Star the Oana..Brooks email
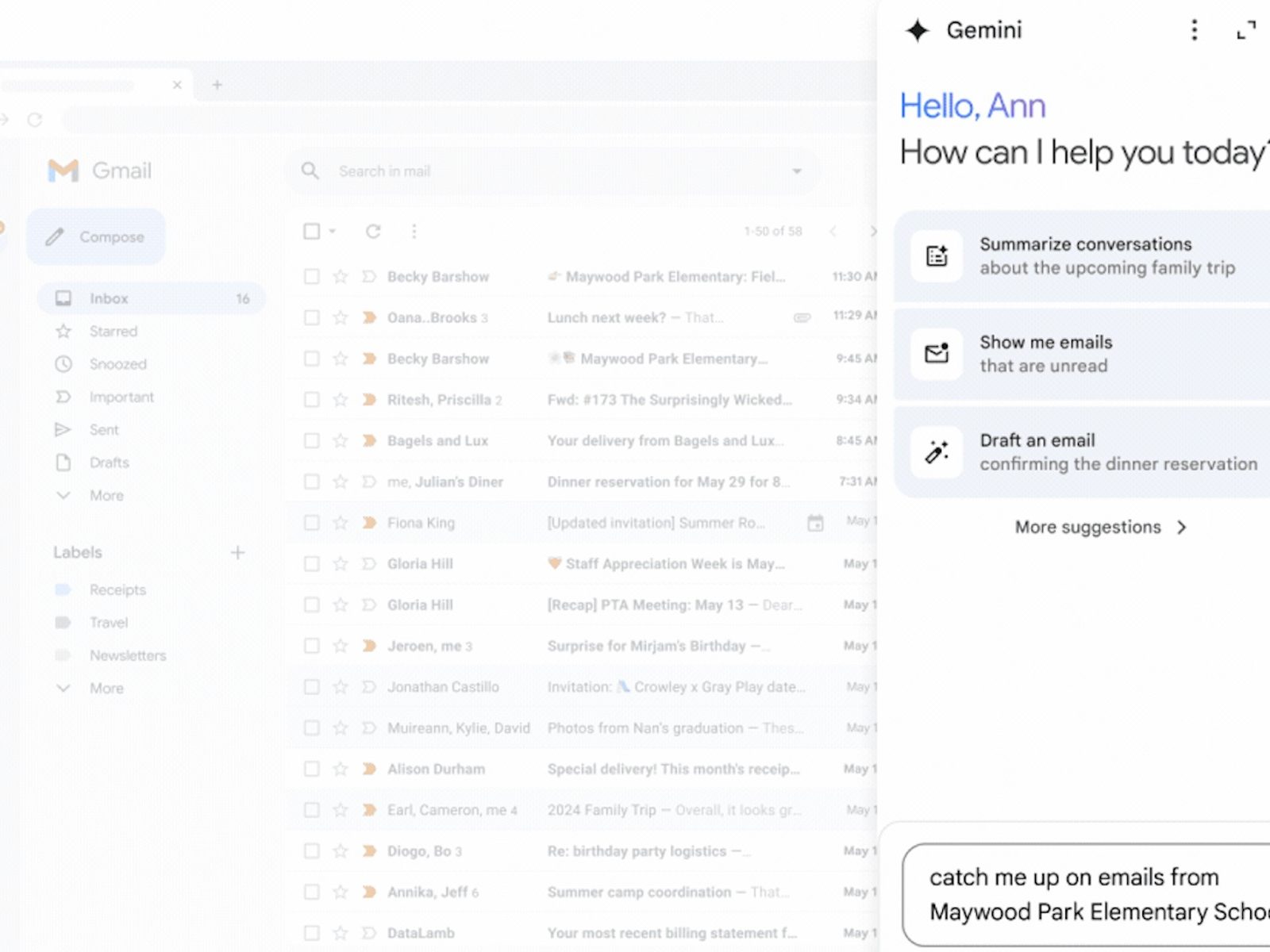The width and height of the screenshot is (1270, 952). coord(341,318)
